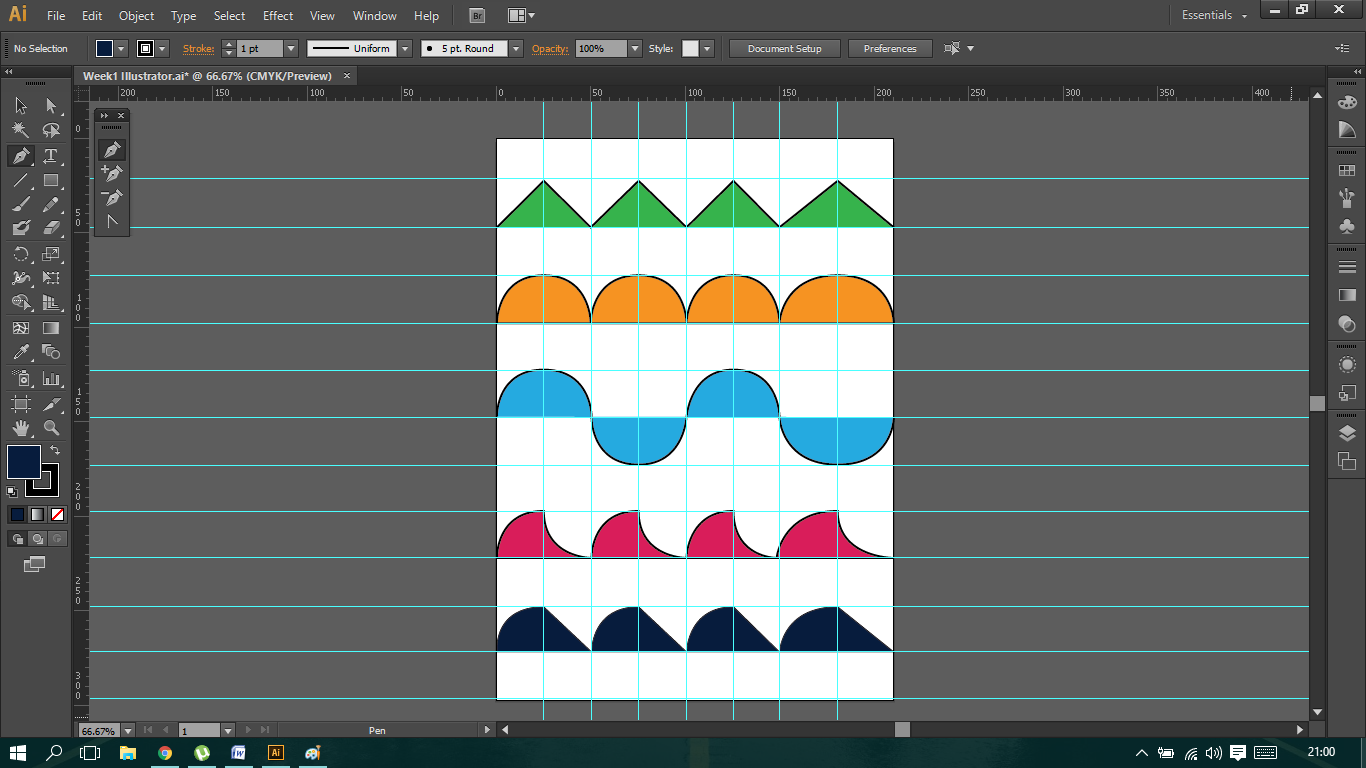Enable Draw Behind mode
This screenshot has width=1366, height=768.
[x=38, y=539]
